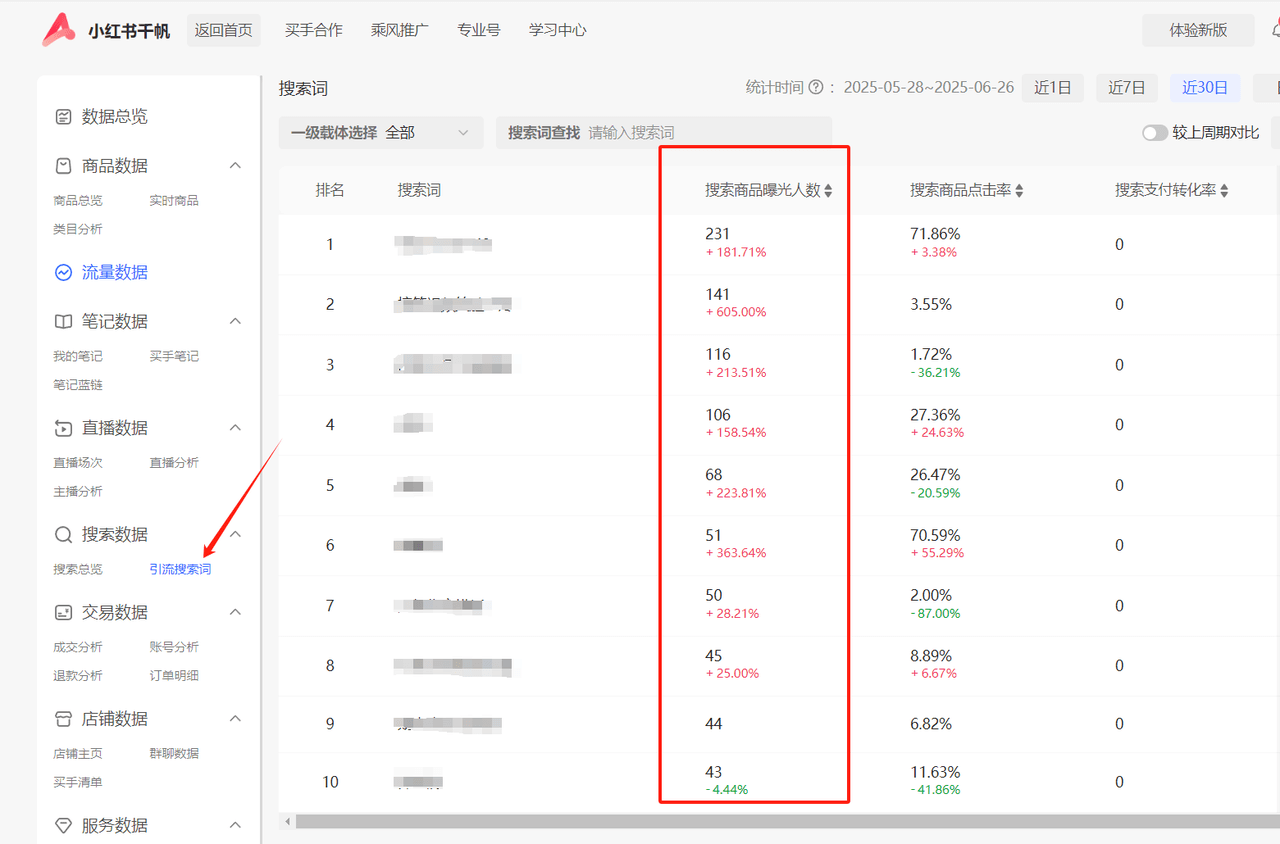Collapse the 店铺数据 sidebar section
This screenshot has width=1280, height=844.
click(x=235, y=718)
